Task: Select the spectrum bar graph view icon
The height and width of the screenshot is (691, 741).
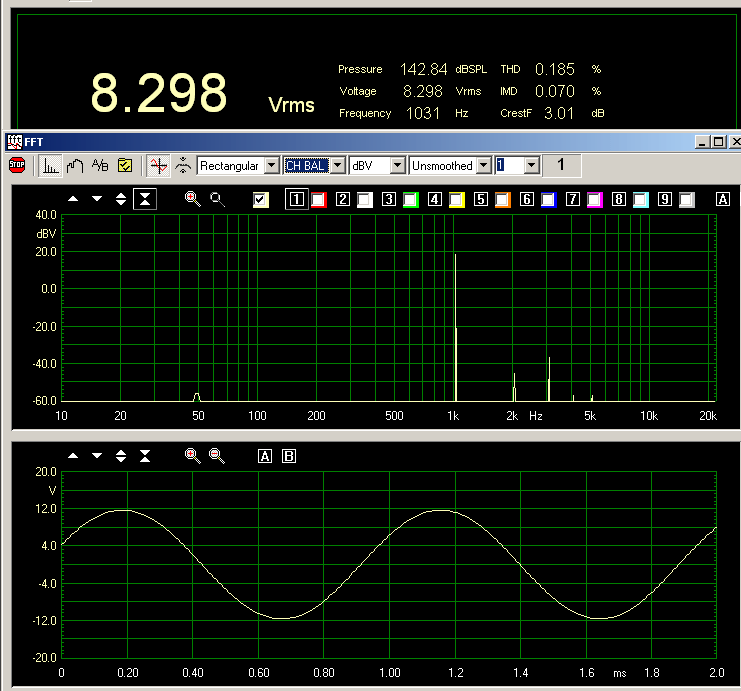Action: tap(49, 166)
